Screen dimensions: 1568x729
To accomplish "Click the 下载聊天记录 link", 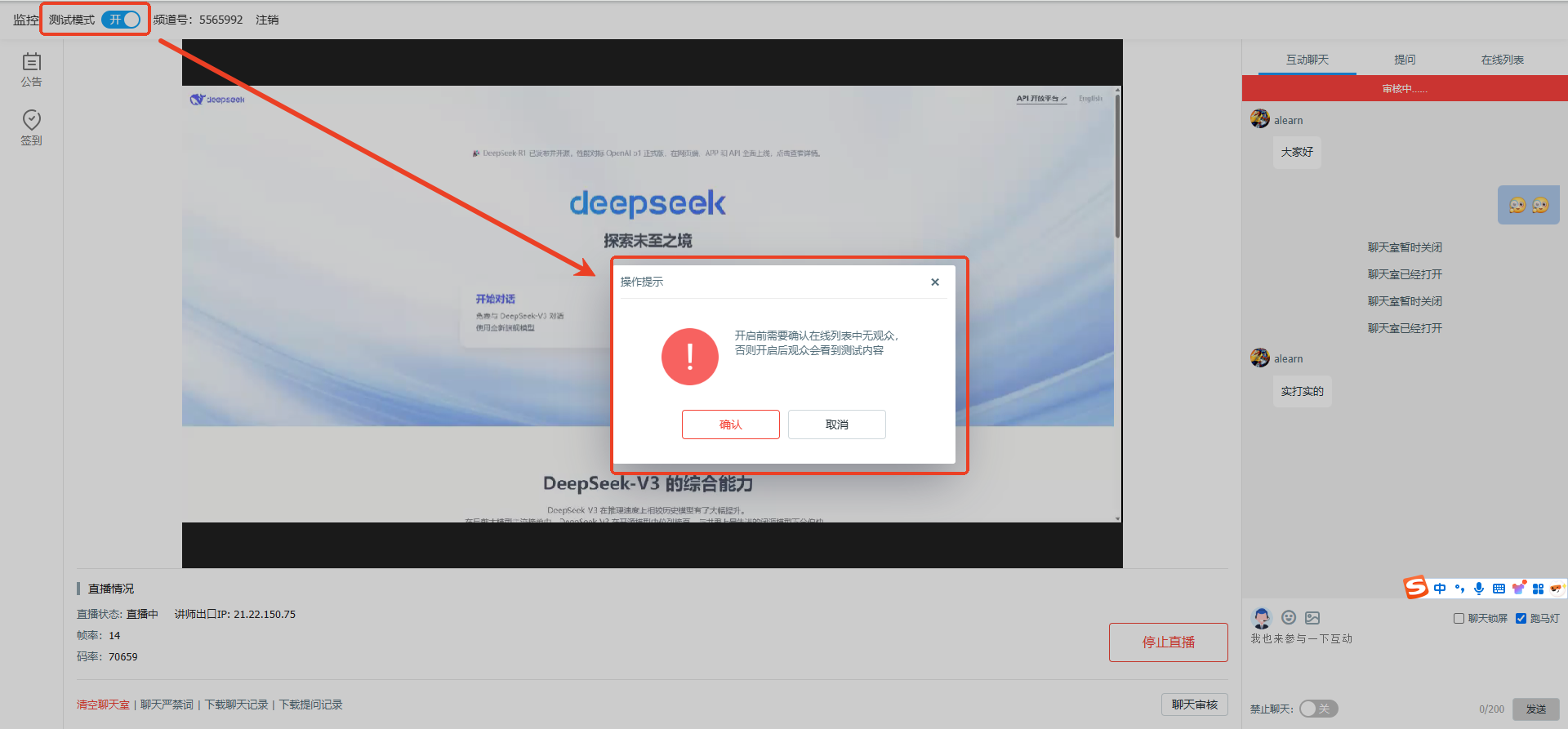I will 236,705.
